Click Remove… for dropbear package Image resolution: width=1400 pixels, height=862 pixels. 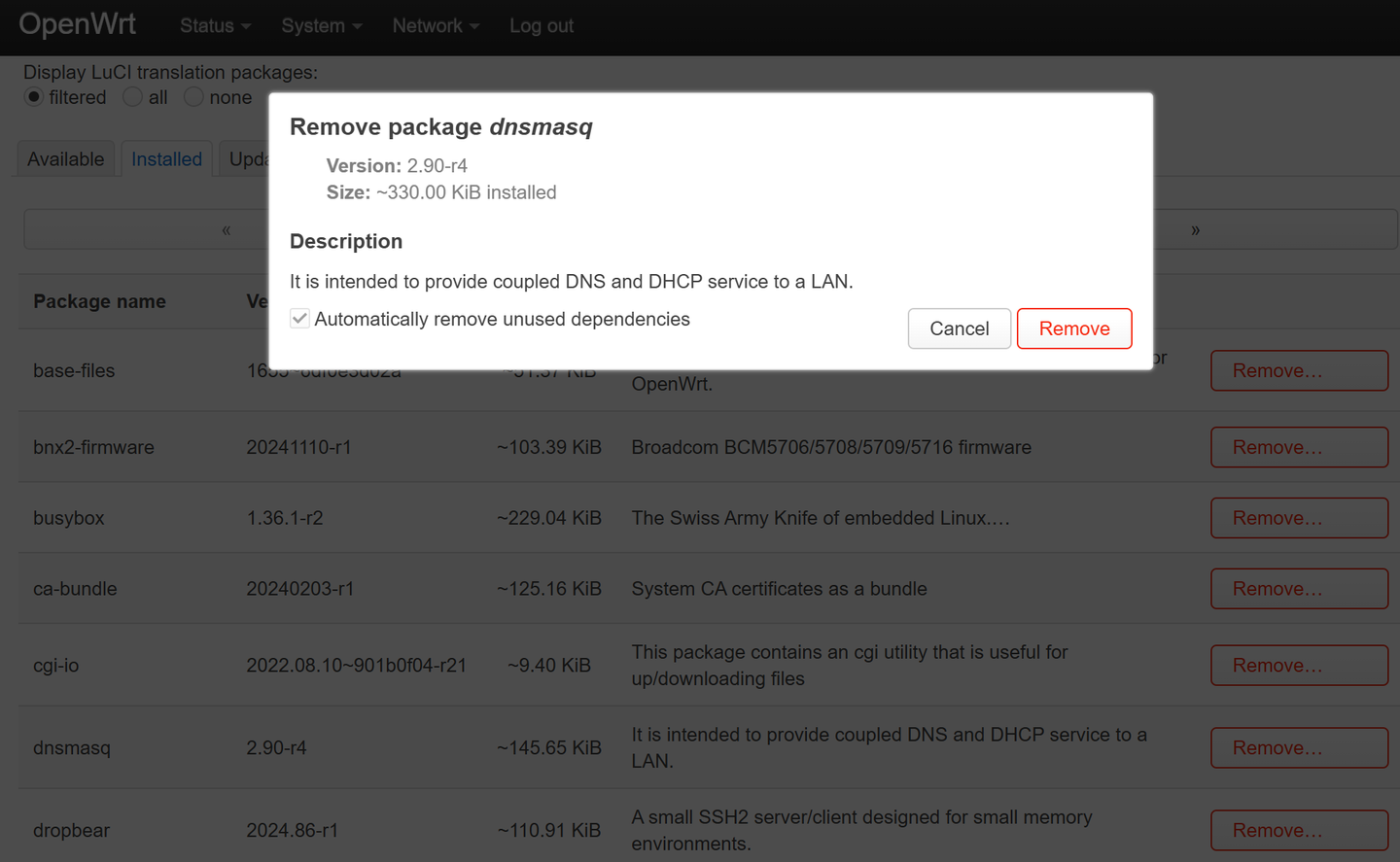tap(1299, 831)
